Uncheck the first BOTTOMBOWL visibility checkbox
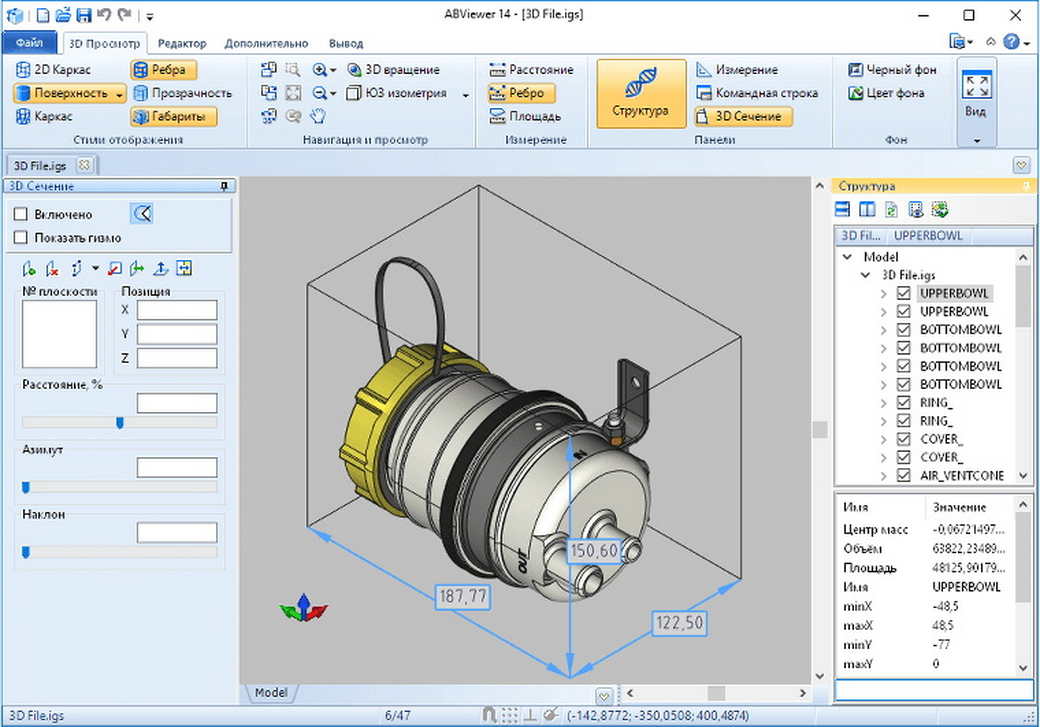 click(903, 329)
